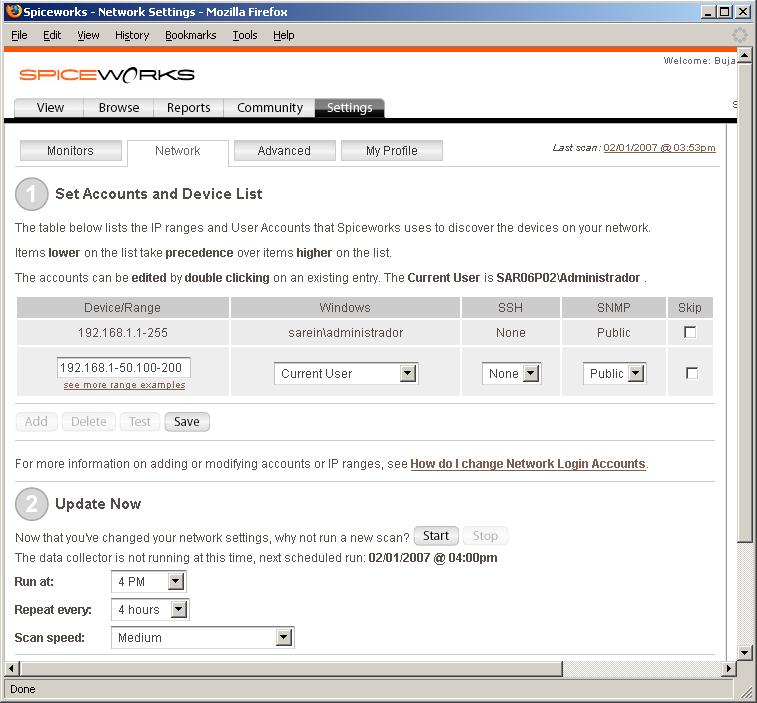Switch to the Reports tab
Screen dimensions: 757x703
click(188, 108)
